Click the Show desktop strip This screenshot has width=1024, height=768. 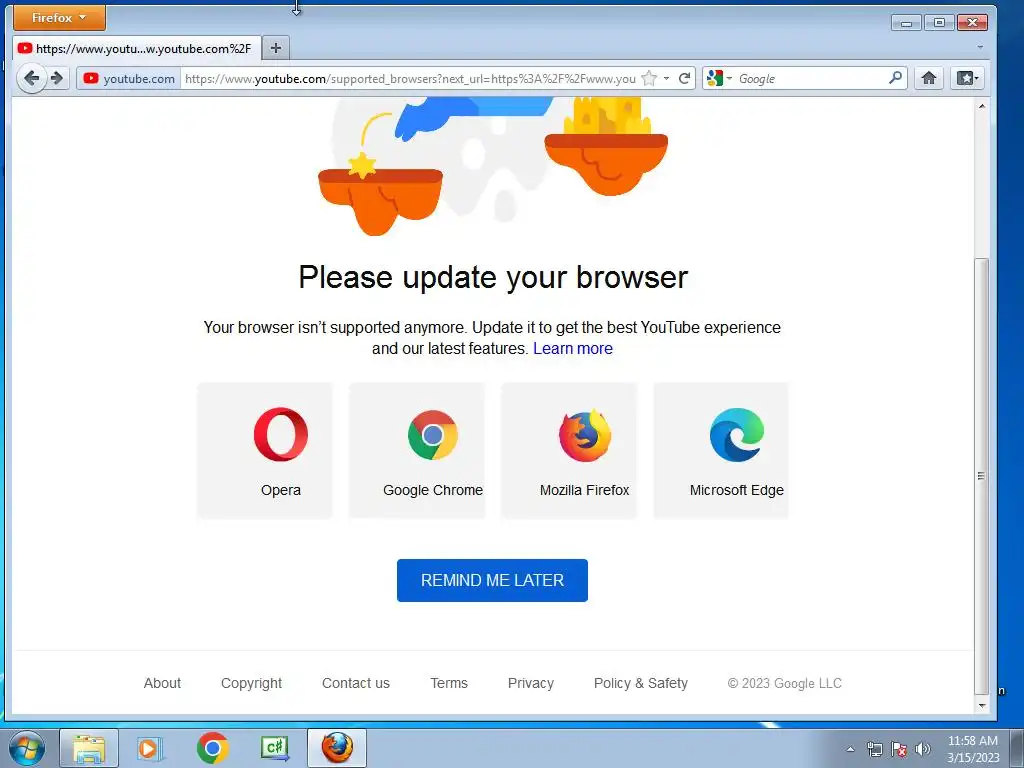[x=1016, y=748]
